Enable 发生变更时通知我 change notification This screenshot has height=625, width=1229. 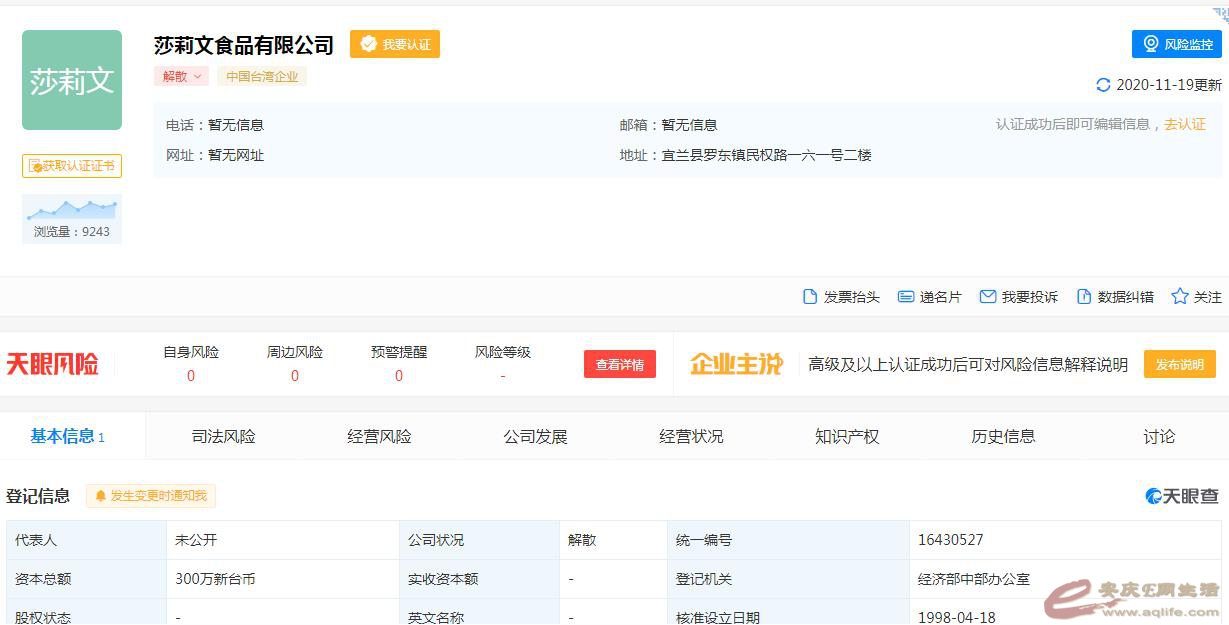(x=151, y=496)
